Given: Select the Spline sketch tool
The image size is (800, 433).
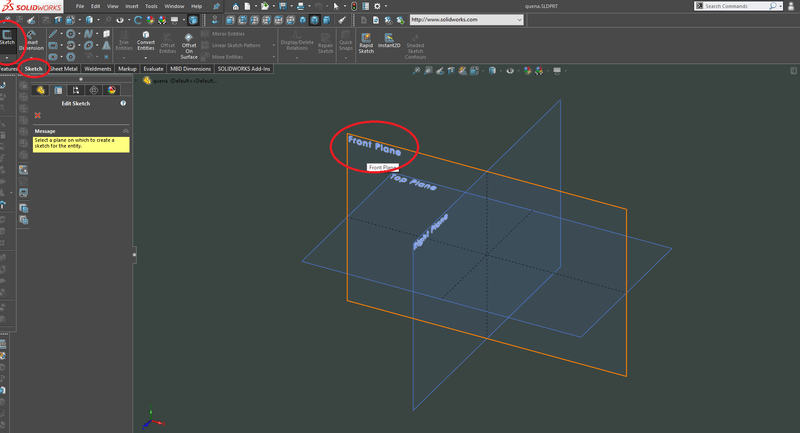Looking at the screenshot, I should pyautogui.click(x=88, y=34).
